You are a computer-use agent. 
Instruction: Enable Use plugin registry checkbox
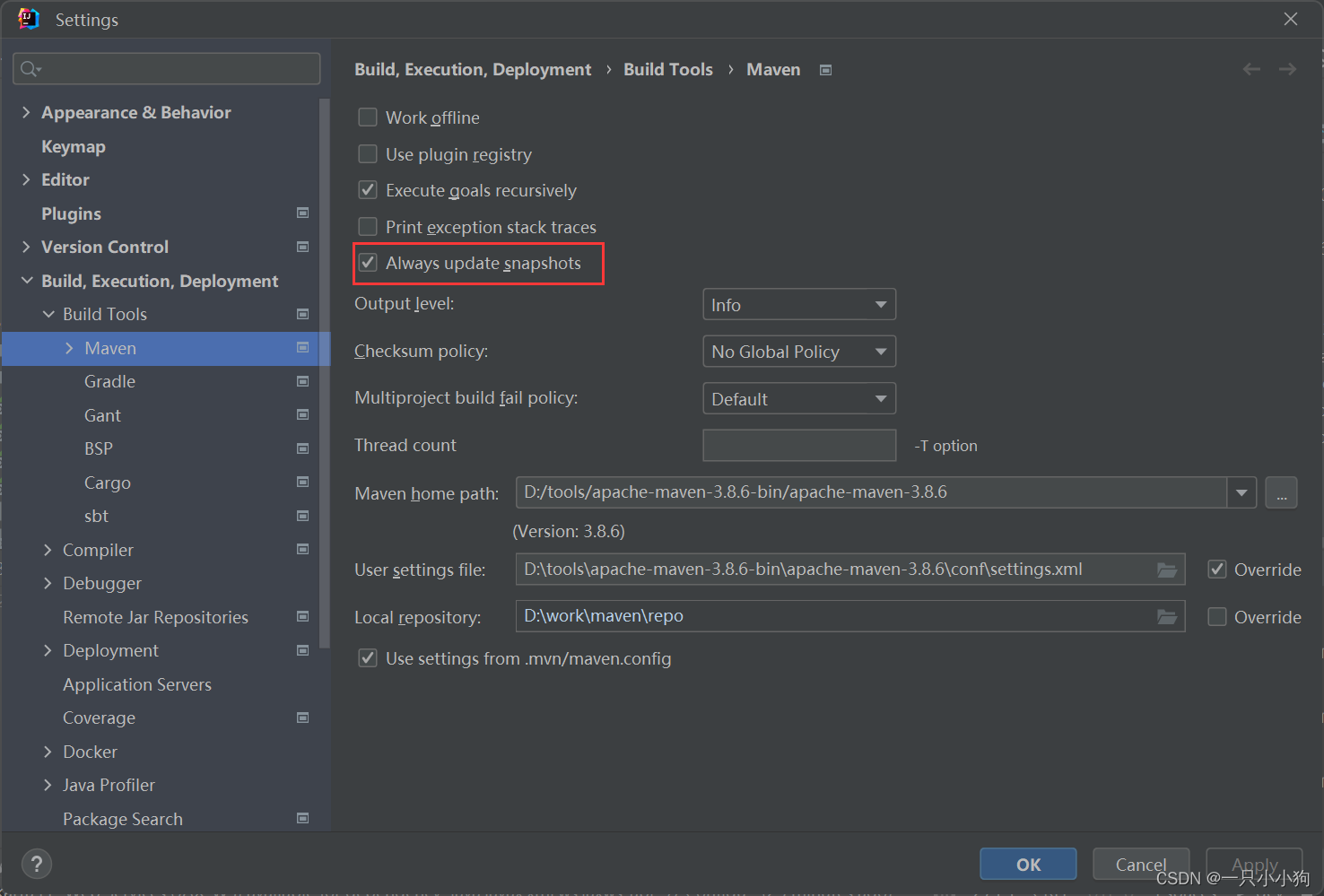pyautogui.click(x=368, y=154)
